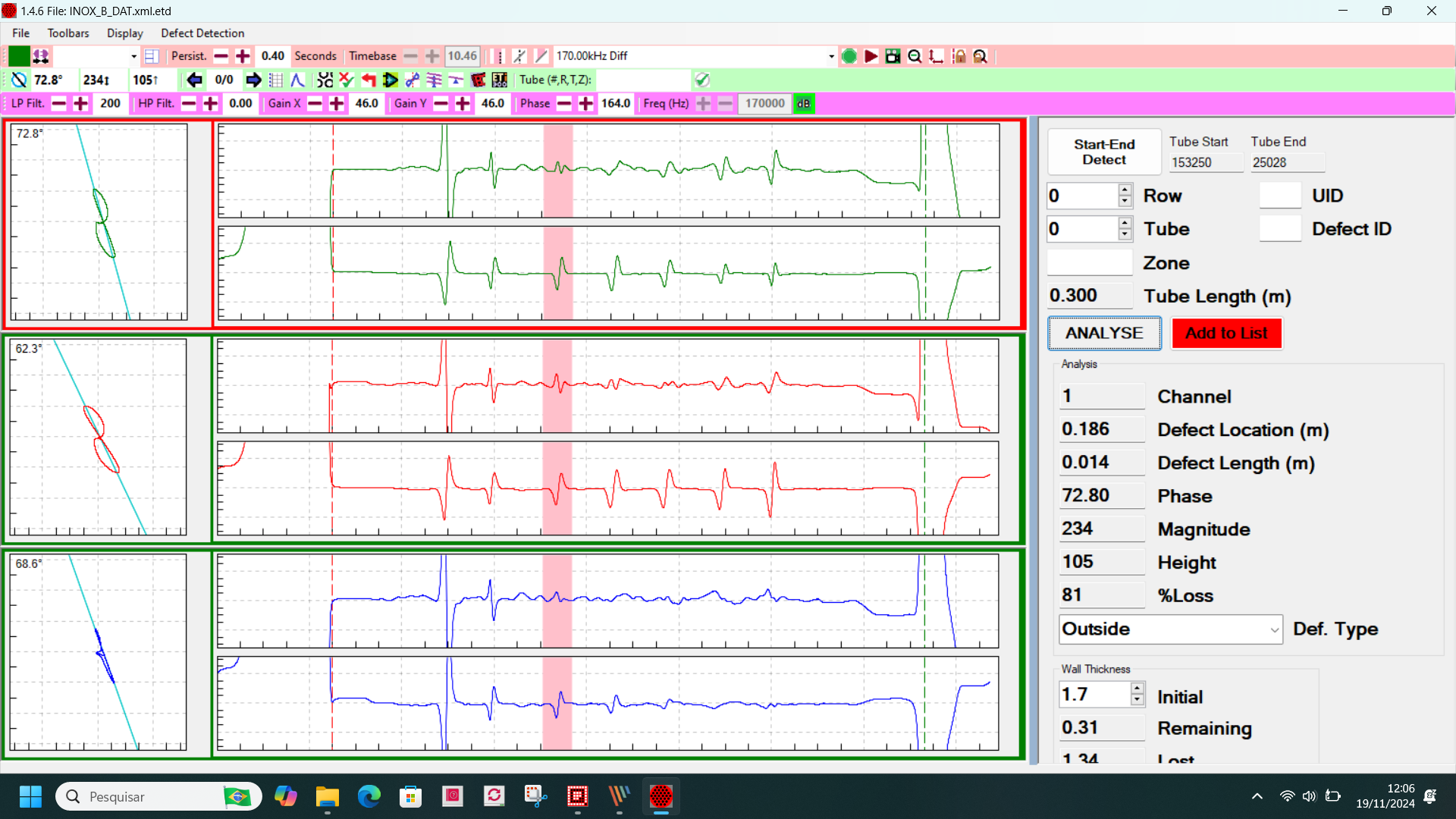1456x819 pixels.
Task: Increment Initial wall thickness spinner up arrow
Action: tap(1137, 689)
